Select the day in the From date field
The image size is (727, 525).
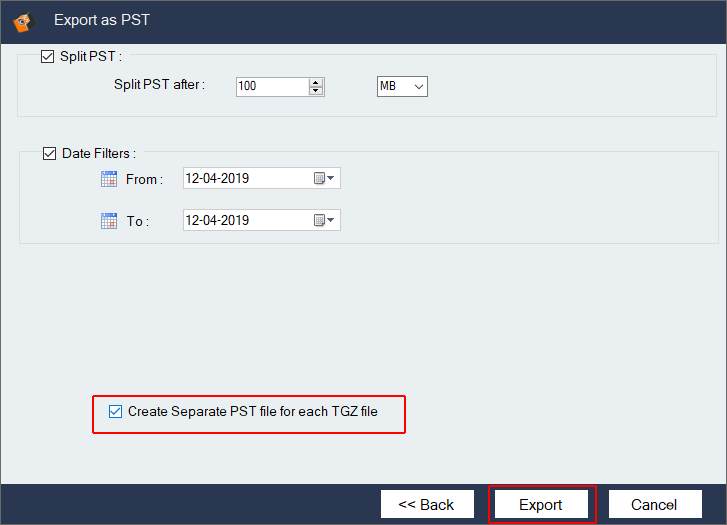[x=194, y=179]
